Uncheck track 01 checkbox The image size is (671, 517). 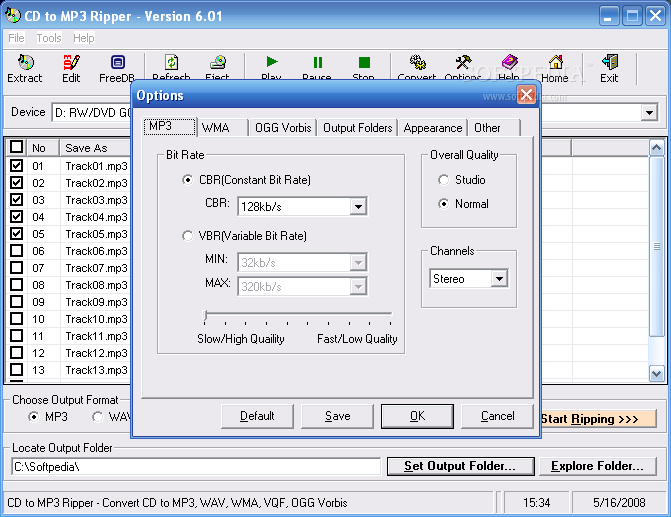coord(16,166)
